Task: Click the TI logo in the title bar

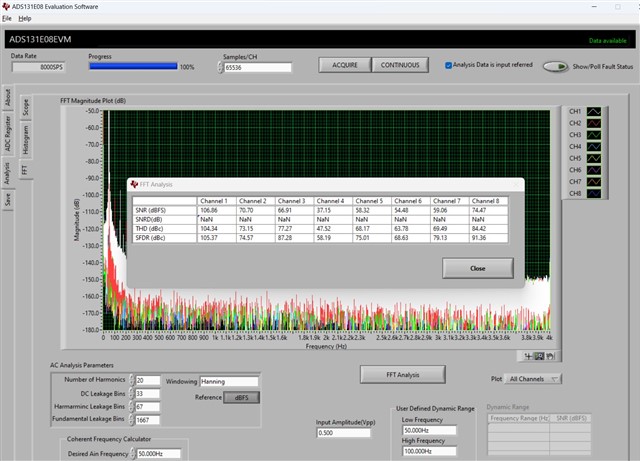Action: pyautogui.click(x=6, y=7)
